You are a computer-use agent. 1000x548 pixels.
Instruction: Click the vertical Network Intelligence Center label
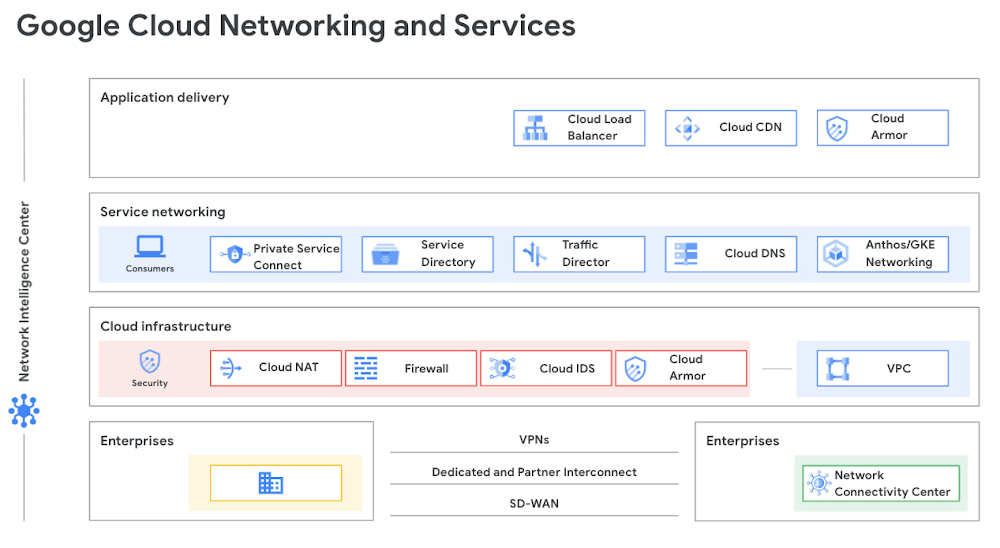24,292
